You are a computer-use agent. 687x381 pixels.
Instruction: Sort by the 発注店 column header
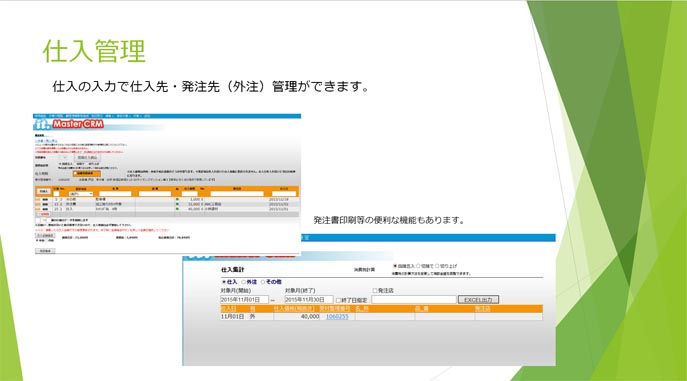coord(482,309)
